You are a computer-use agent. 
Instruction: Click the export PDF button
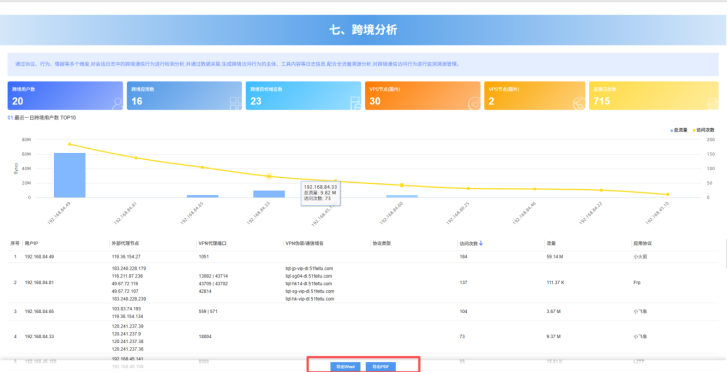click(x=381, y=367)
